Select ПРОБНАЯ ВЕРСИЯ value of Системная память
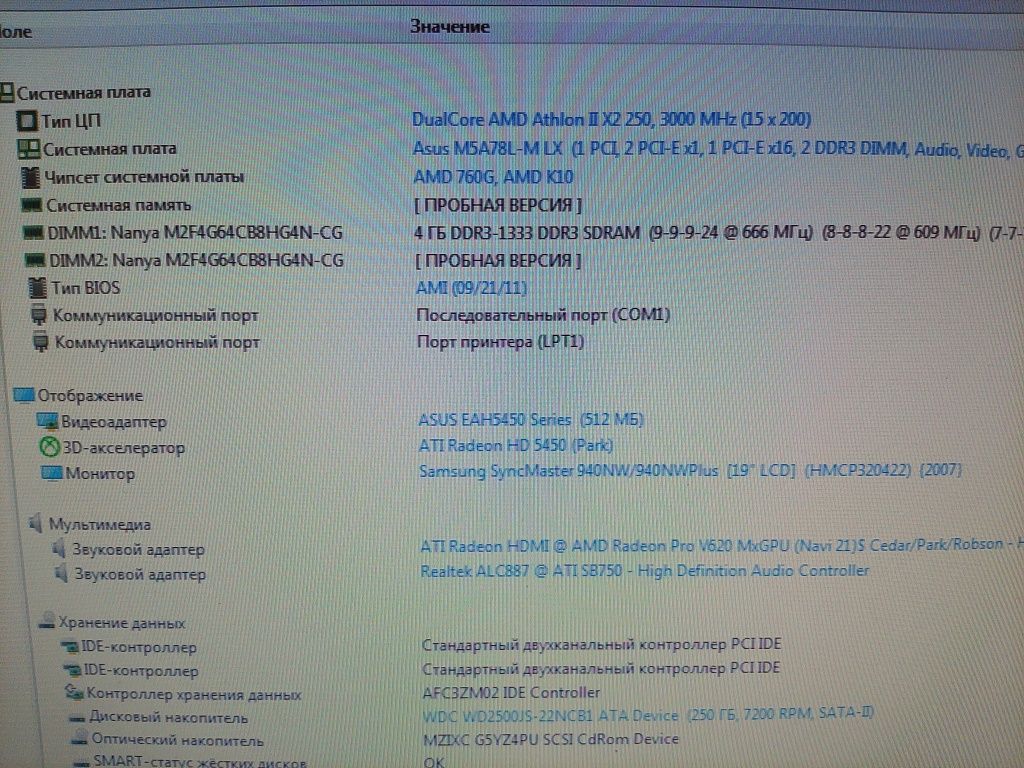Image resolution: width=1024 pixels, height=768 pixels. click(x=498, y=205)
